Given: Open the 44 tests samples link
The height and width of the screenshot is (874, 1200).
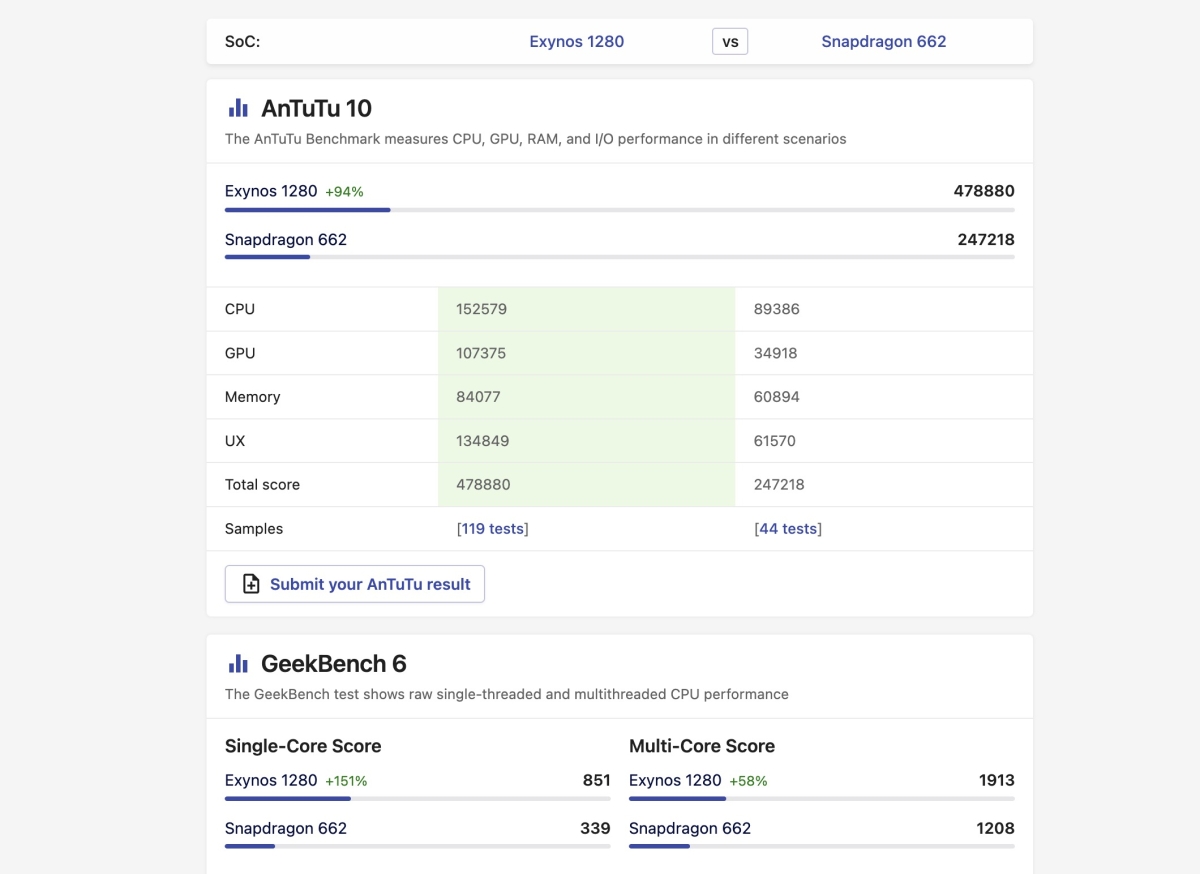Looking at the screenshot, I should tap(788, 528).
